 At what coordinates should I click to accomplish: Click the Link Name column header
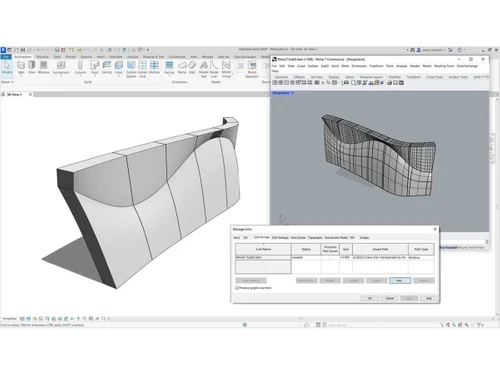pos(263,249)
